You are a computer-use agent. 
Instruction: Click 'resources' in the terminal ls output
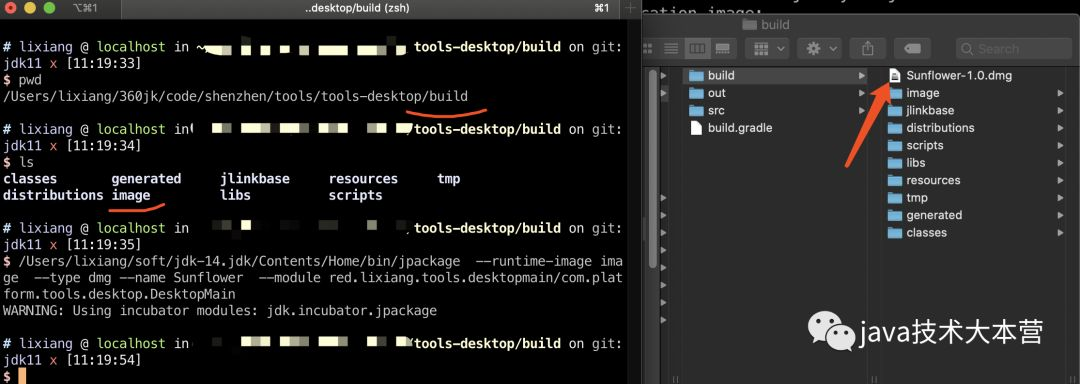tap(363, 179)
